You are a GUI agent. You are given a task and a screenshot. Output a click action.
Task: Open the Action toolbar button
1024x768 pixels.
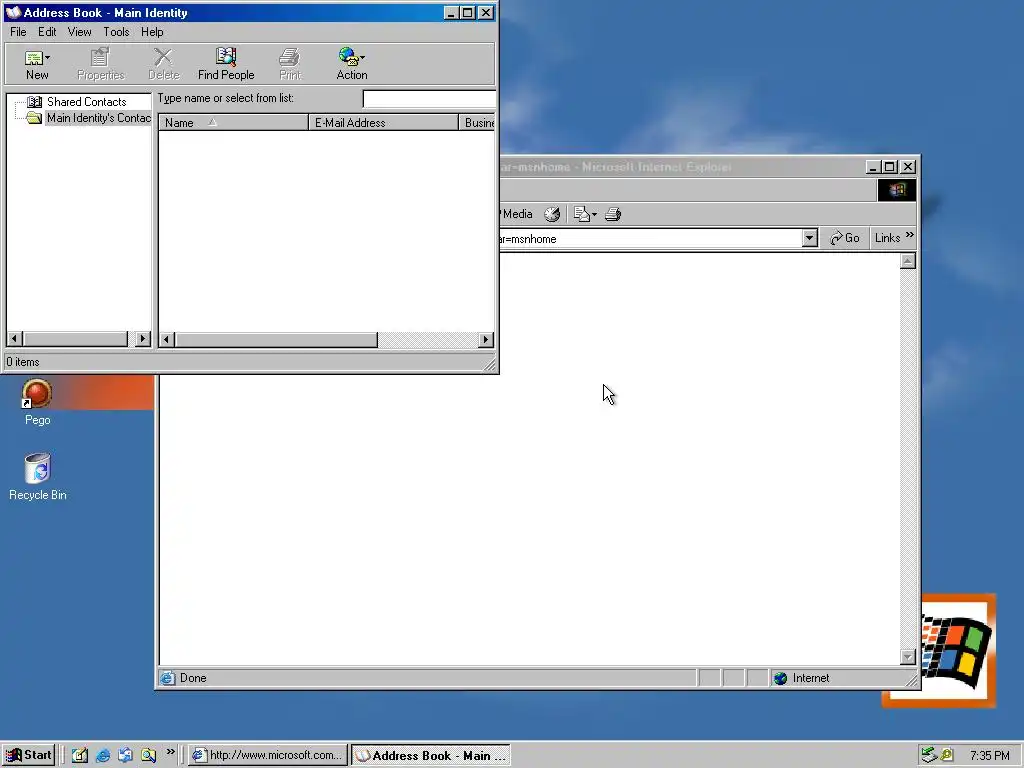pos(351,64)
